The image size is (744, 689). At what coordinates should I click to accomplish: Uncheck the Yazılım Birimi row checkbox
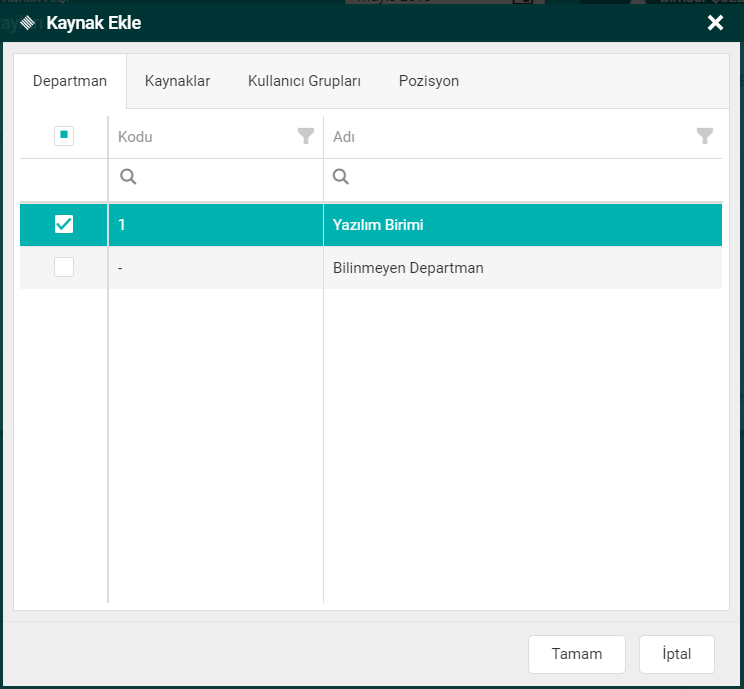click(x=64, y=225)
